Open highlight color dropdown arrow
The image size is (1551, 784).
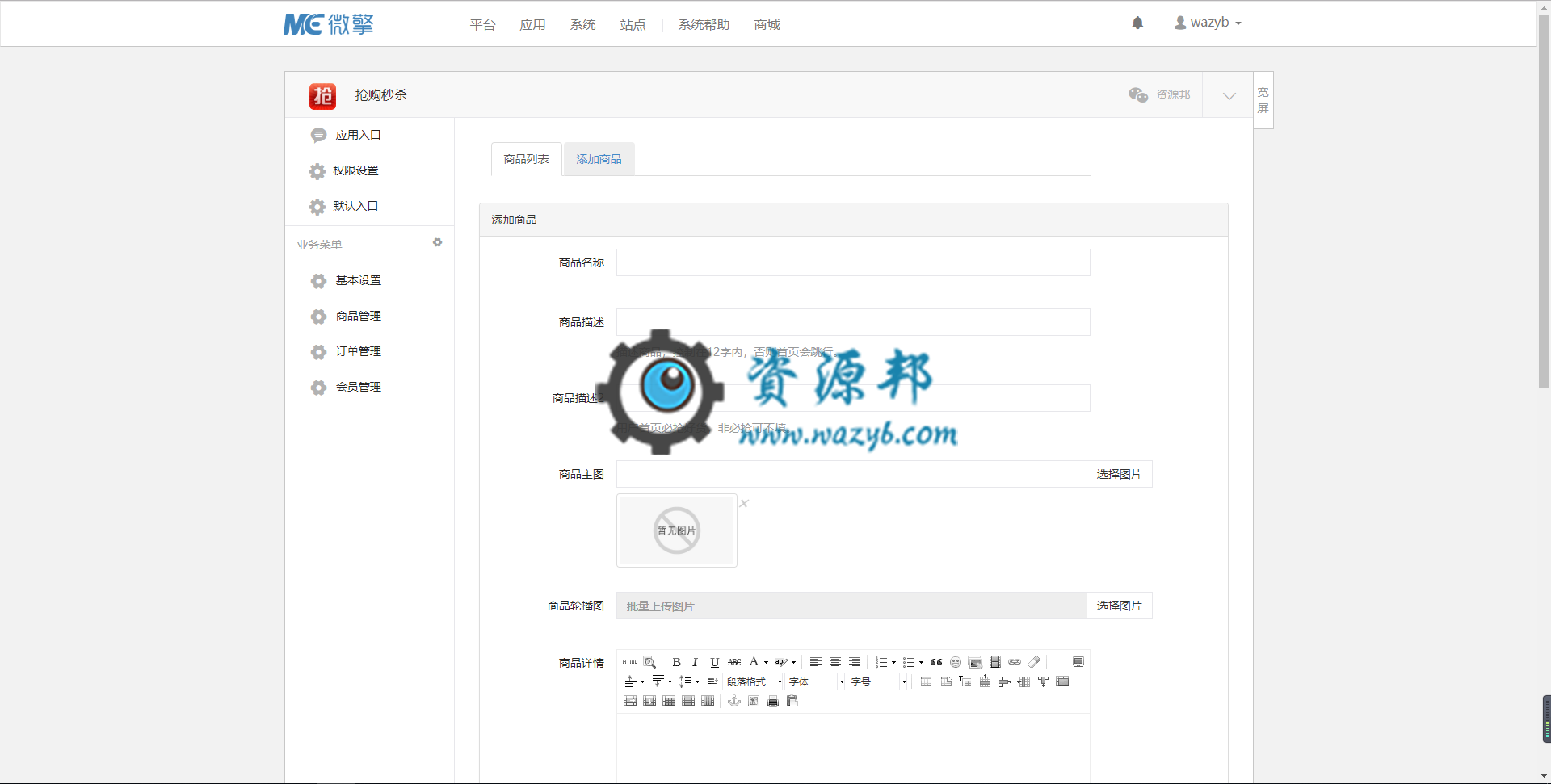pyautogui.click(x=793, y=662)
